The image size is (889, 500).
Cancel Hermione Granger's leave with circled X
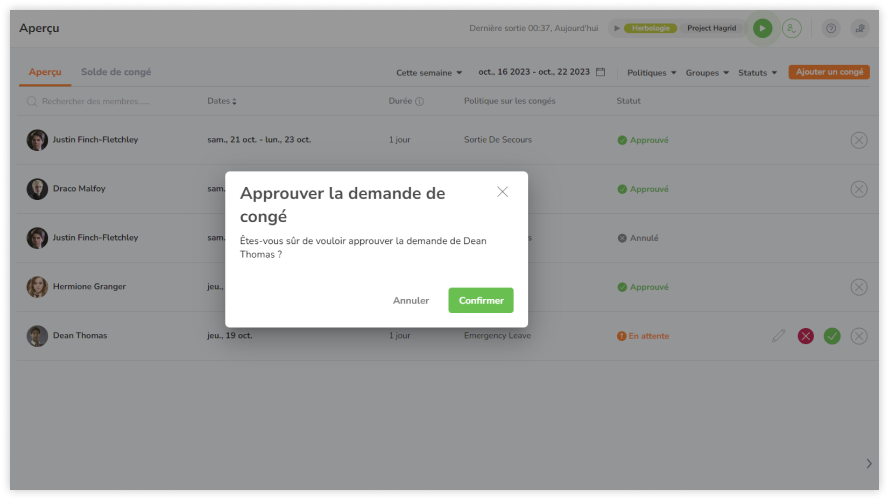tap(858, 287)
